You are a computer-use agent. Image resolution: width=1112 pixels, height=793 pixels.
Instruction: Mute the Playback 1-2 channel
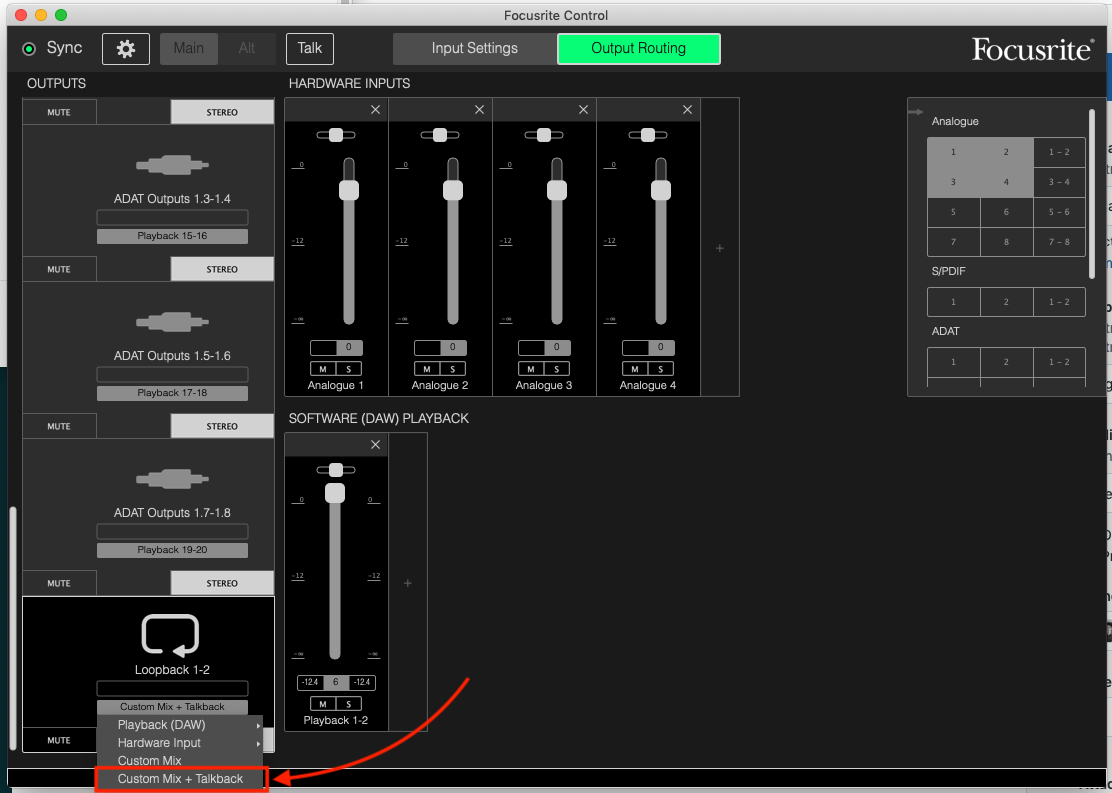(x=323, y=704)
